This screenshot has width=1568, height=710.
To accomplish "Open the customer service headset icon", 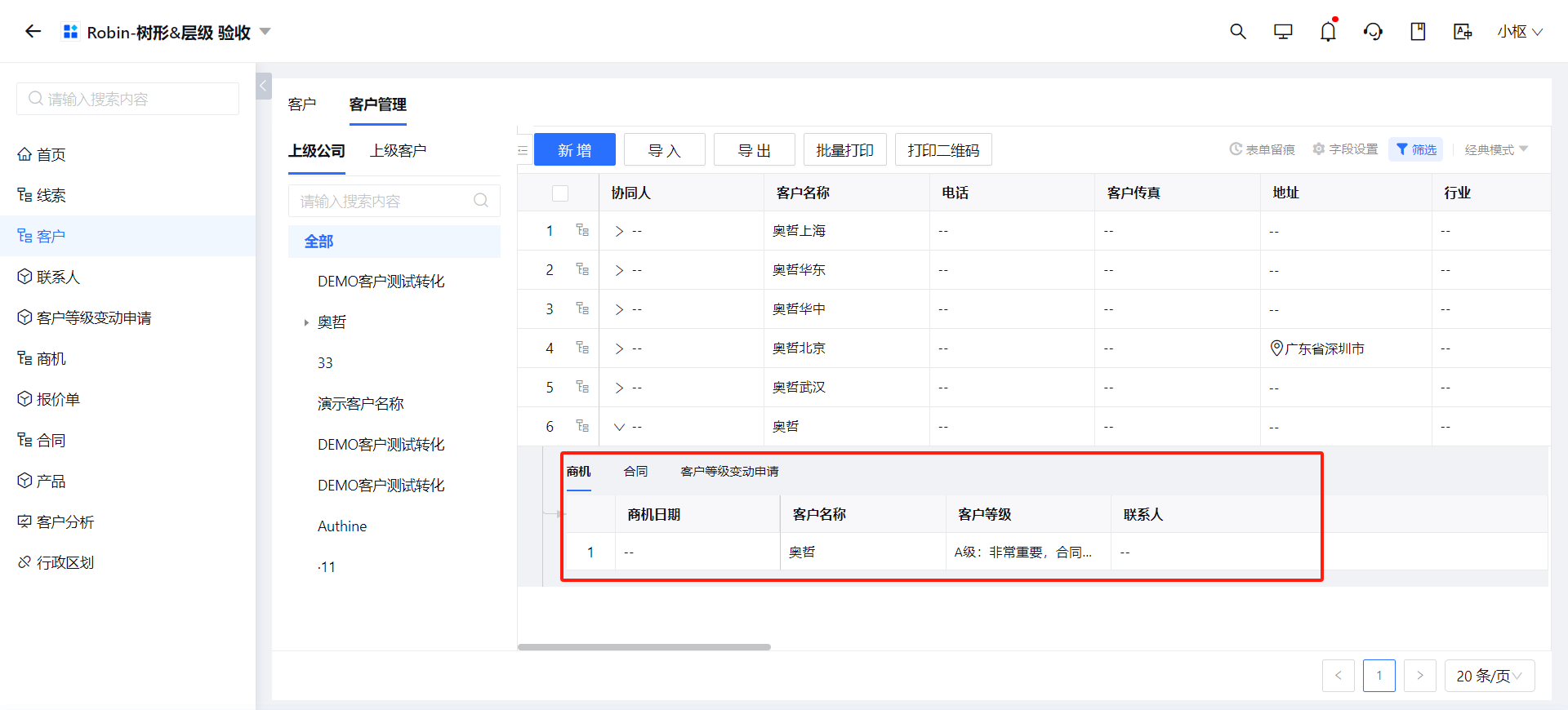I will pos(1373,31).
